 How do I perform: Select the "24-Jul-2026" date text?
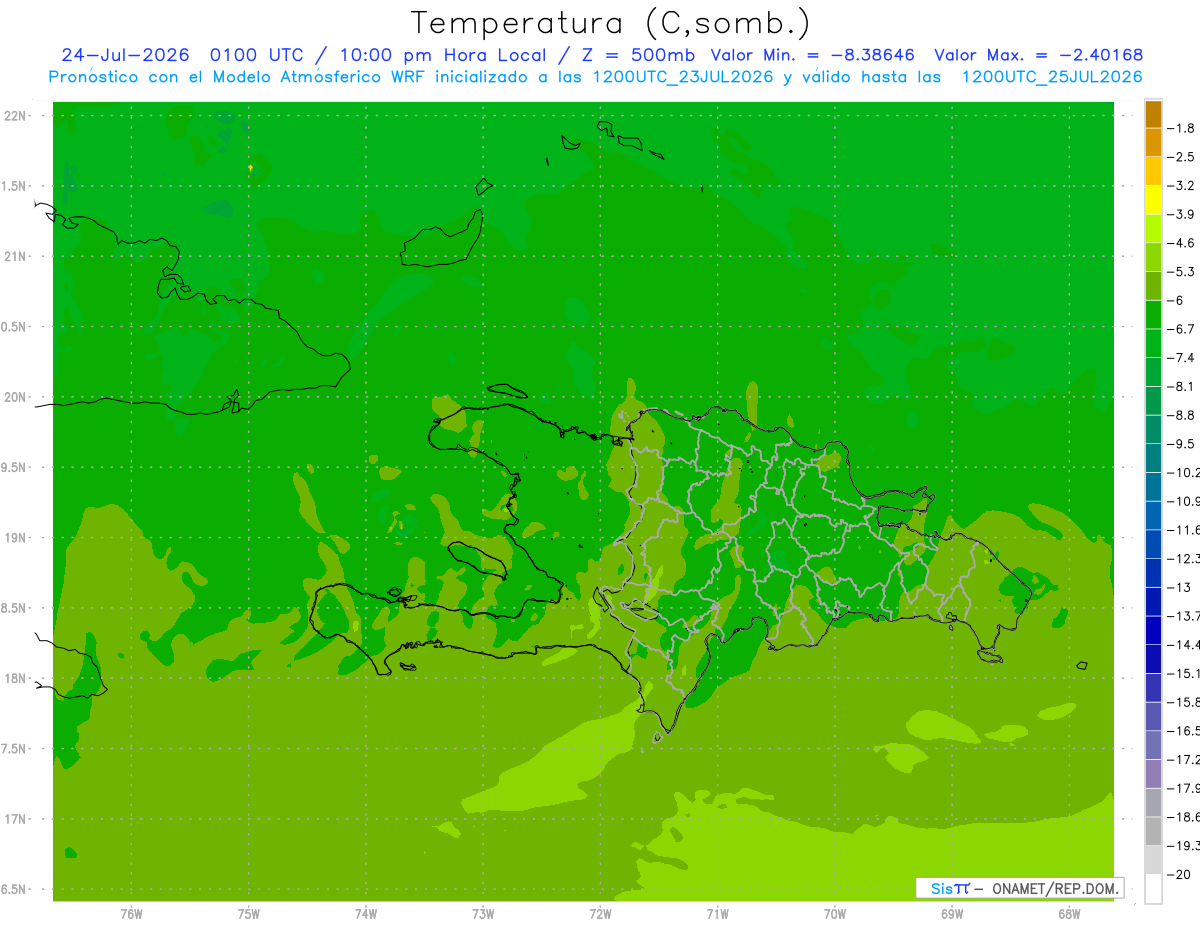(126, 55)
